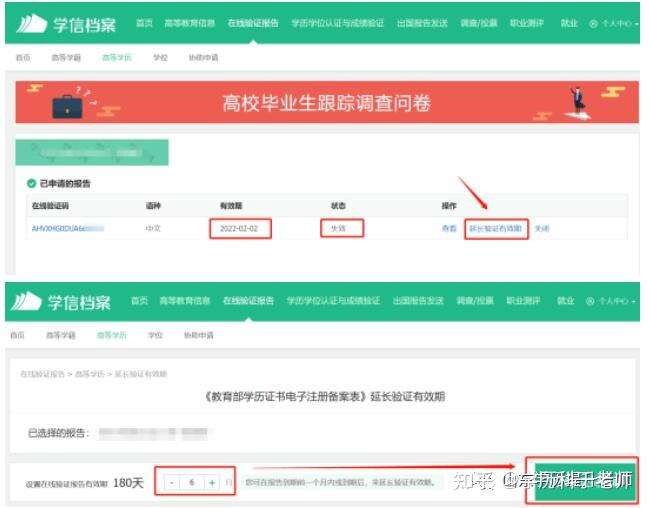This screenshot has width=650, height=508.
Task: Decrease validity months with the minus button
Action: pos(172,482)
